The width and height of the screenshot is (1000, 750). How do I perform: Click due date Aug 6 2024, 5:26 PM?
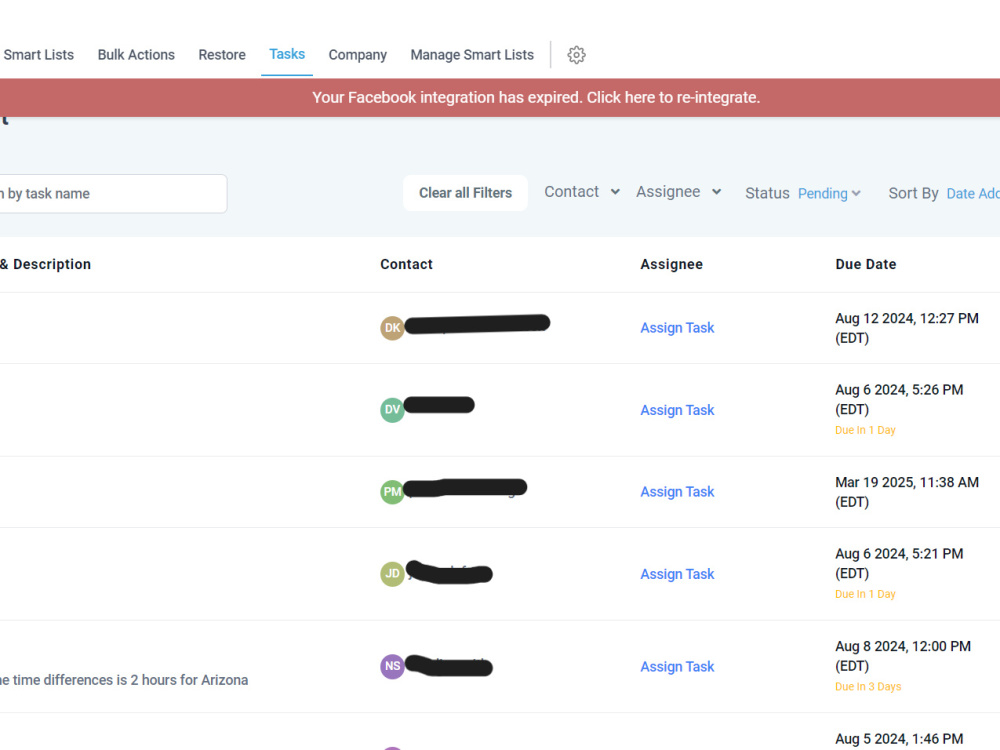pyautogui.click(x=899, y=399)
